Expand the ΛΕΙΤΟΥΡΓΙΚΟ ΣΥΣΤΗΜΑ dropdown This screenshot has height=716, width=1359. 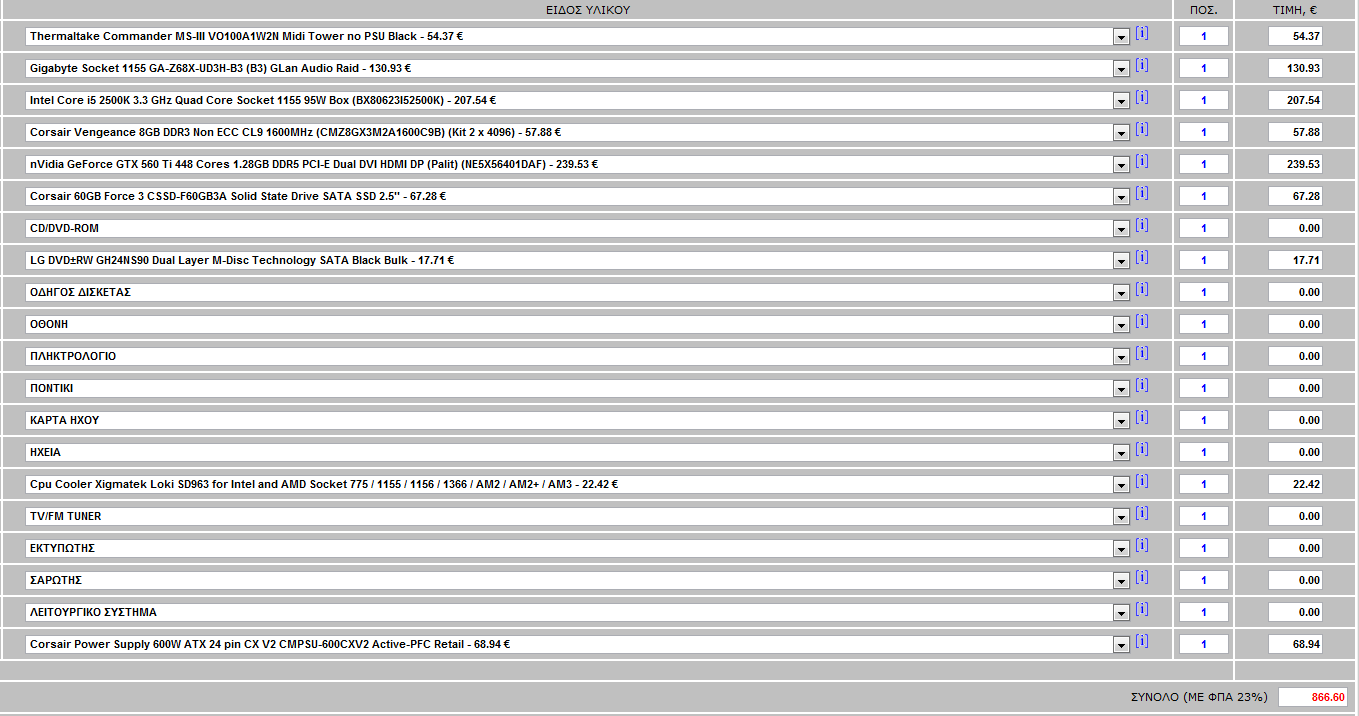pyautogui.click(x=1120, y=613)
